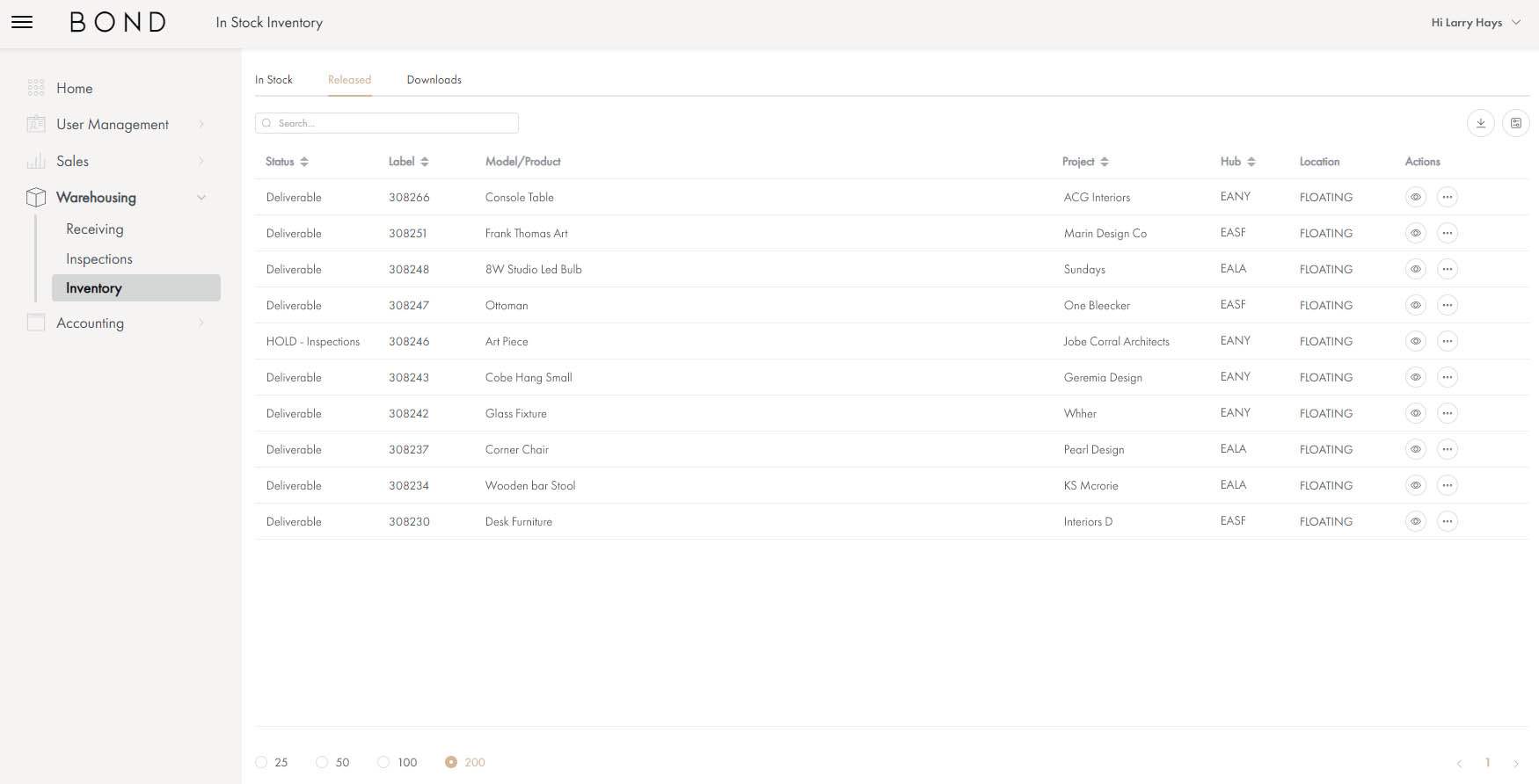Click the save icon beside the download button

1515,123
